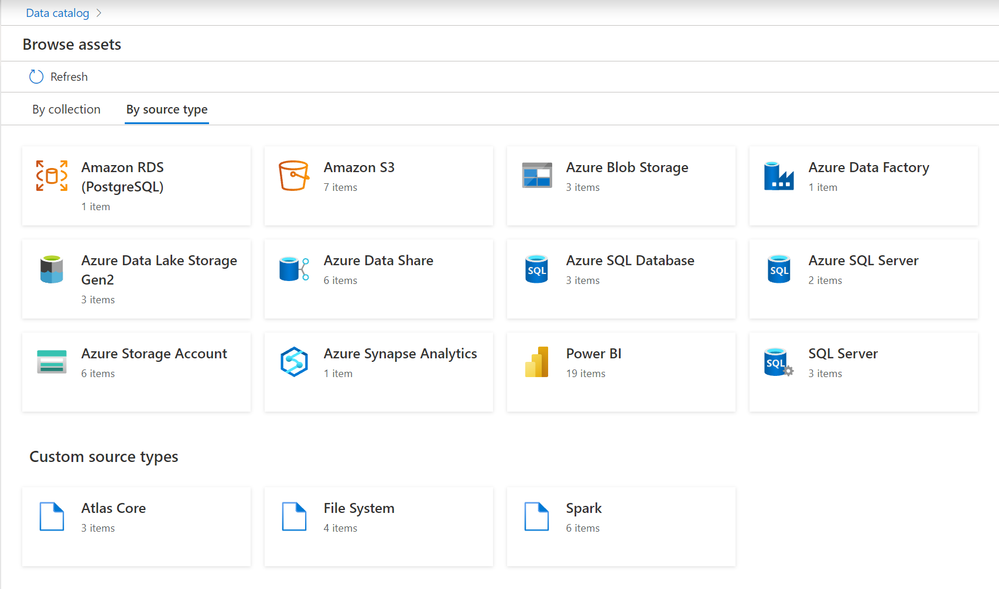Open Azure SQL Database title
The height and width of the screenshot is (589, 999).
pyautogui.click(x=630, y=260)
